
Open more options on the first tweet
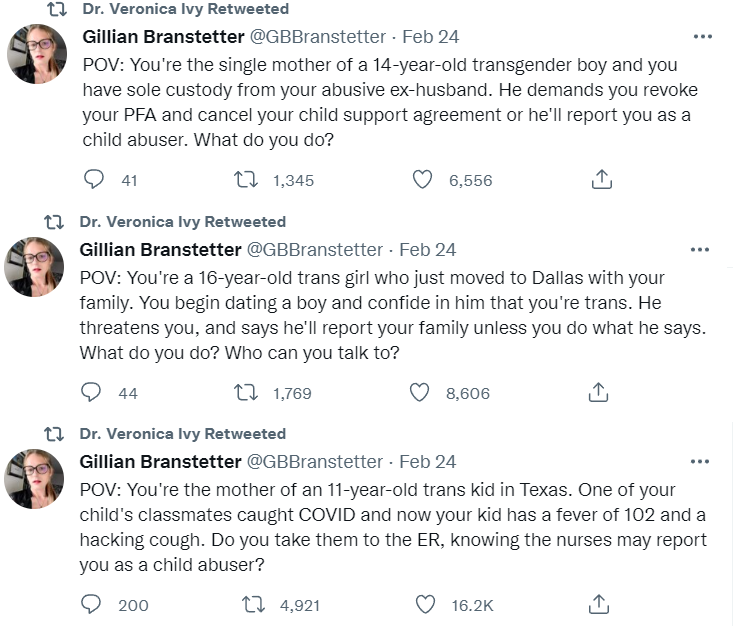point(703,36)
